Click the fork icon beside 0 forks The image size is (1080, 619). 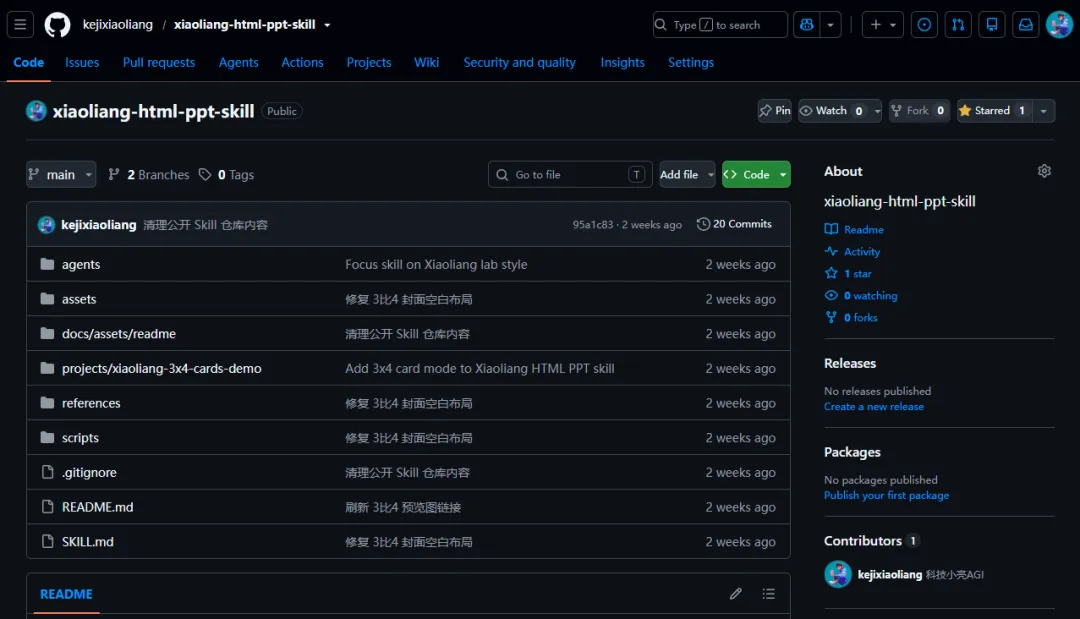[x=831, y=317]
